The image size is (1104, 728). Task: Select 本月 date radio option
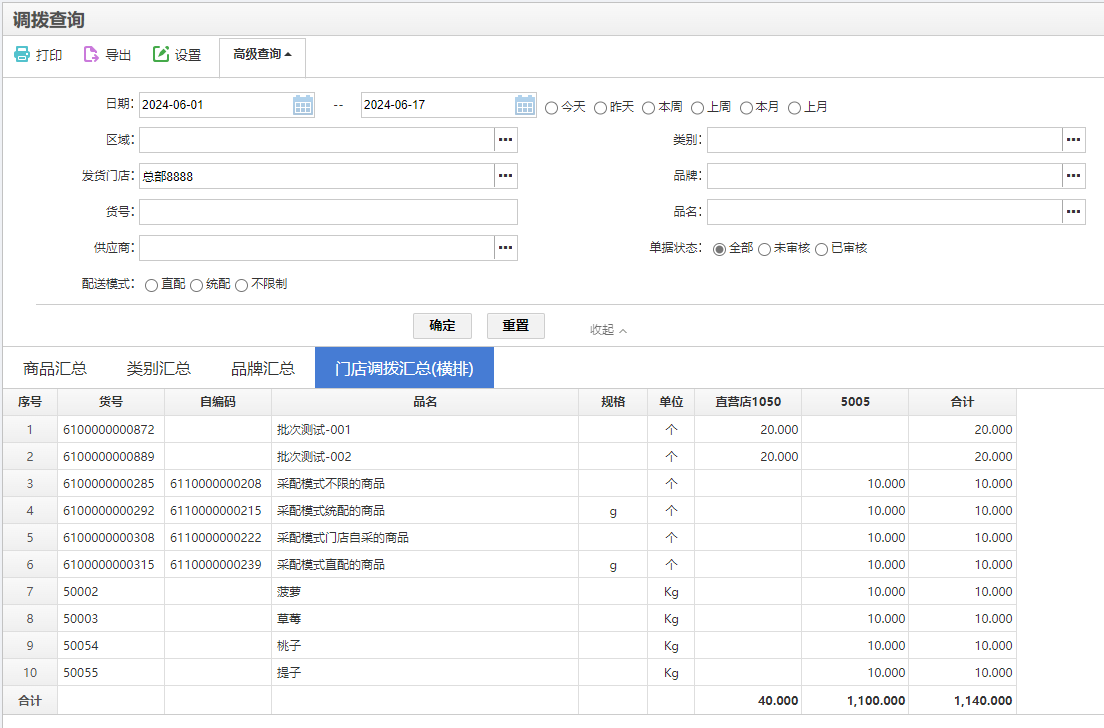click(x=746, y=108)
